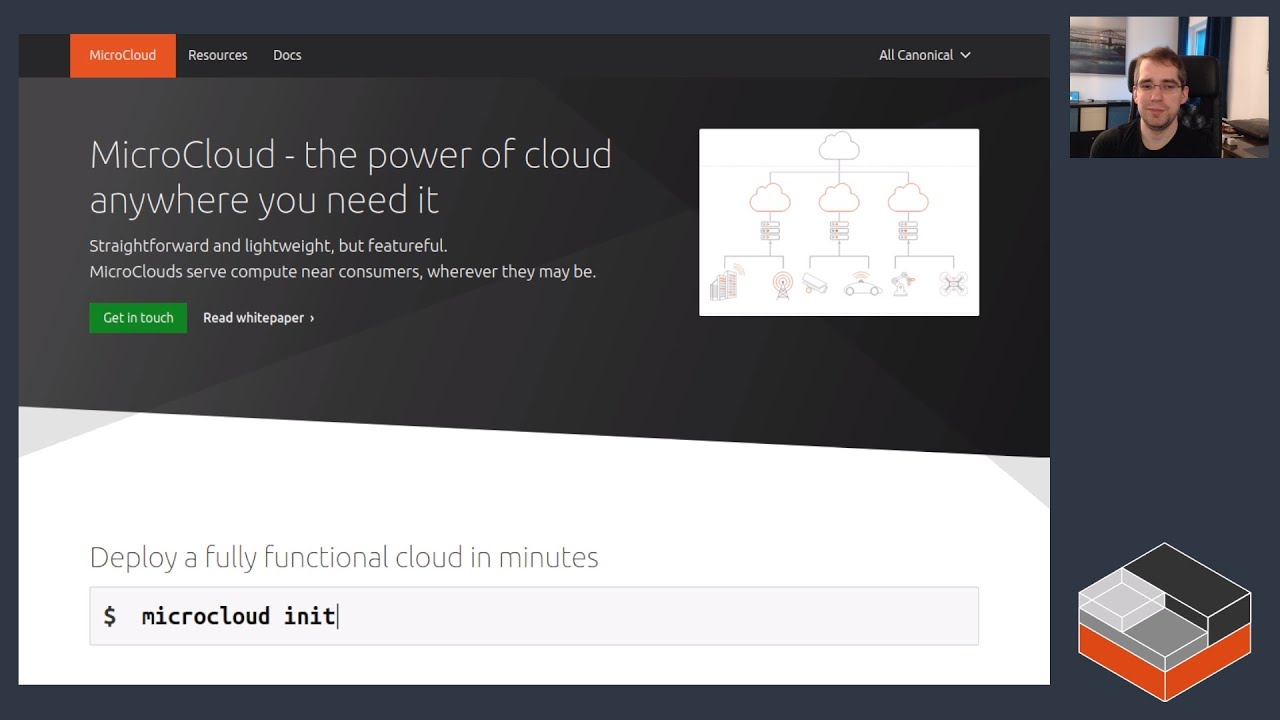
Task: Open the MicroCloud tab
Action: [123, 55]
